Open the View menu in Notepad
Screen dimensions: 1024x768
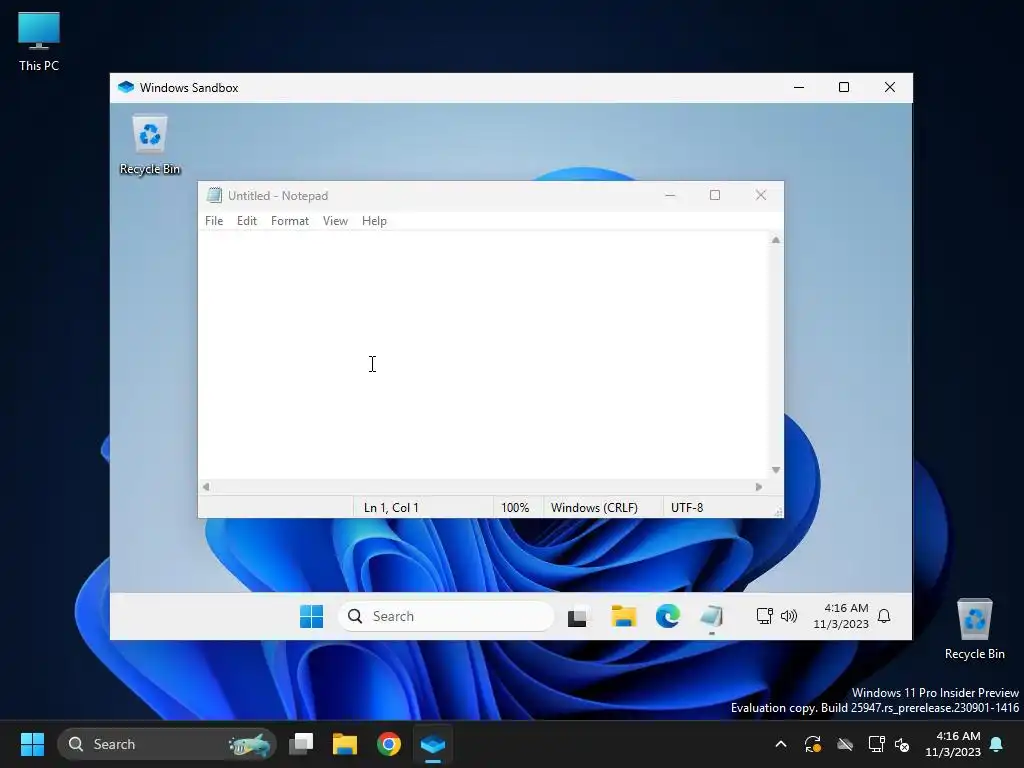pos(335,221)
